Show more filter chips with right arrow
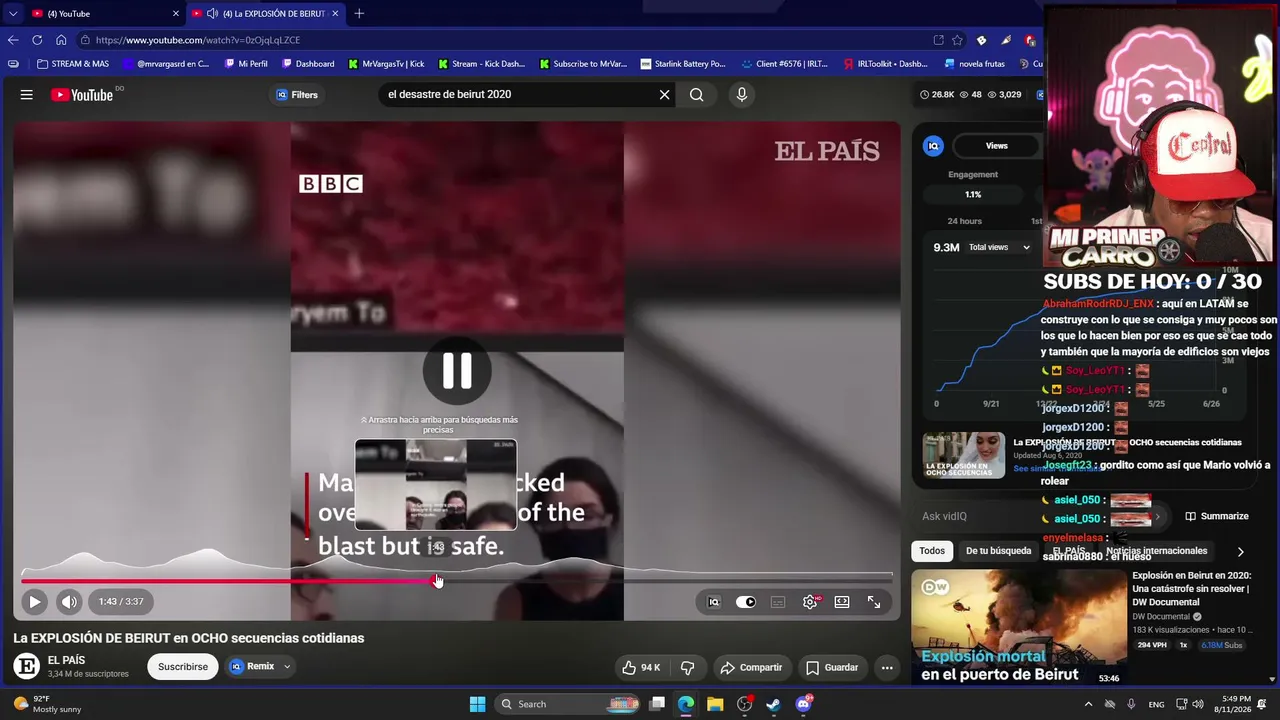 [x=1240, y=551]
